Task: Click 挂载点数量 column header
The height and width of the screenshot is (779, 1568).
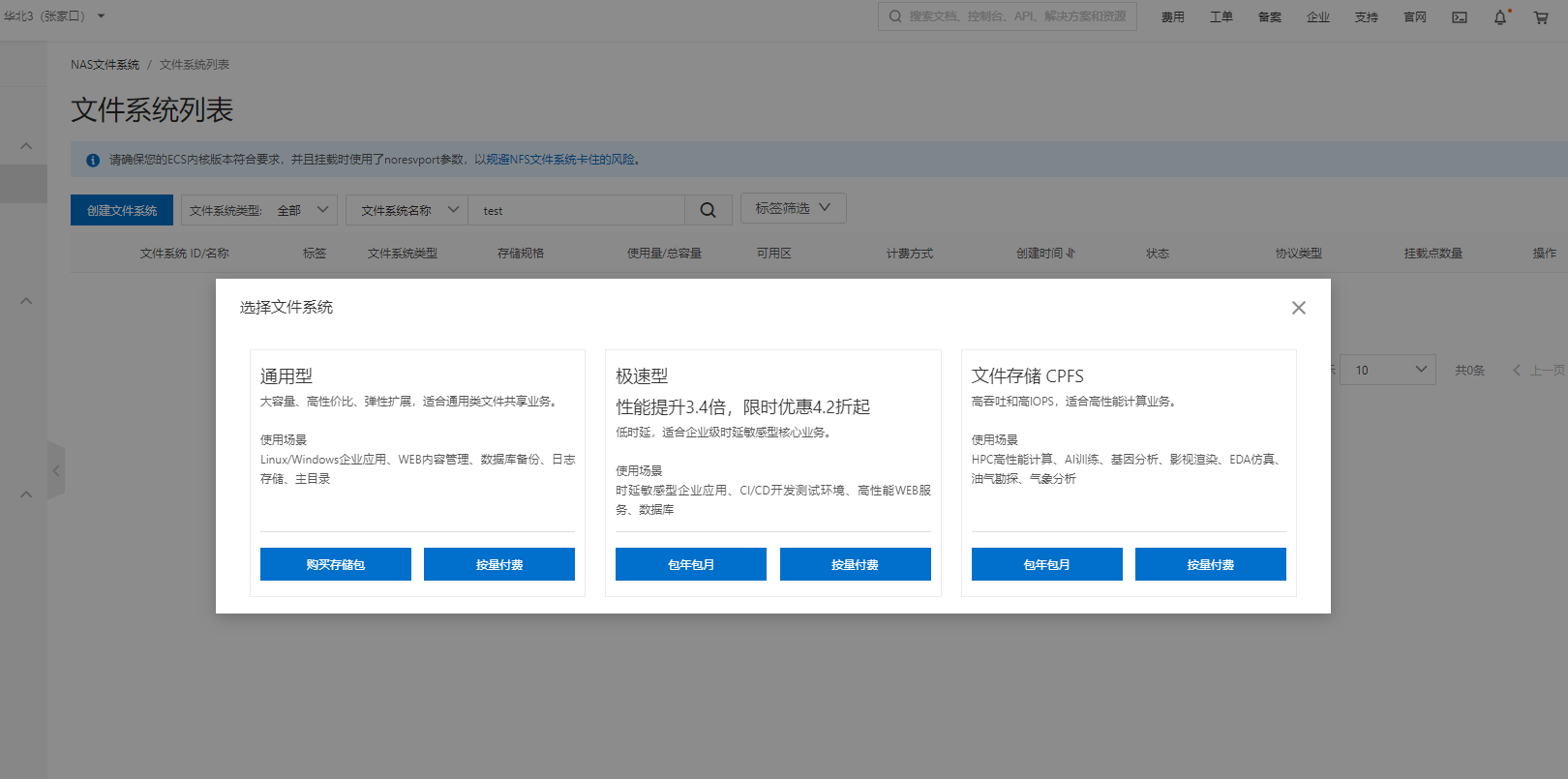Action: (x=1433, y=254)
